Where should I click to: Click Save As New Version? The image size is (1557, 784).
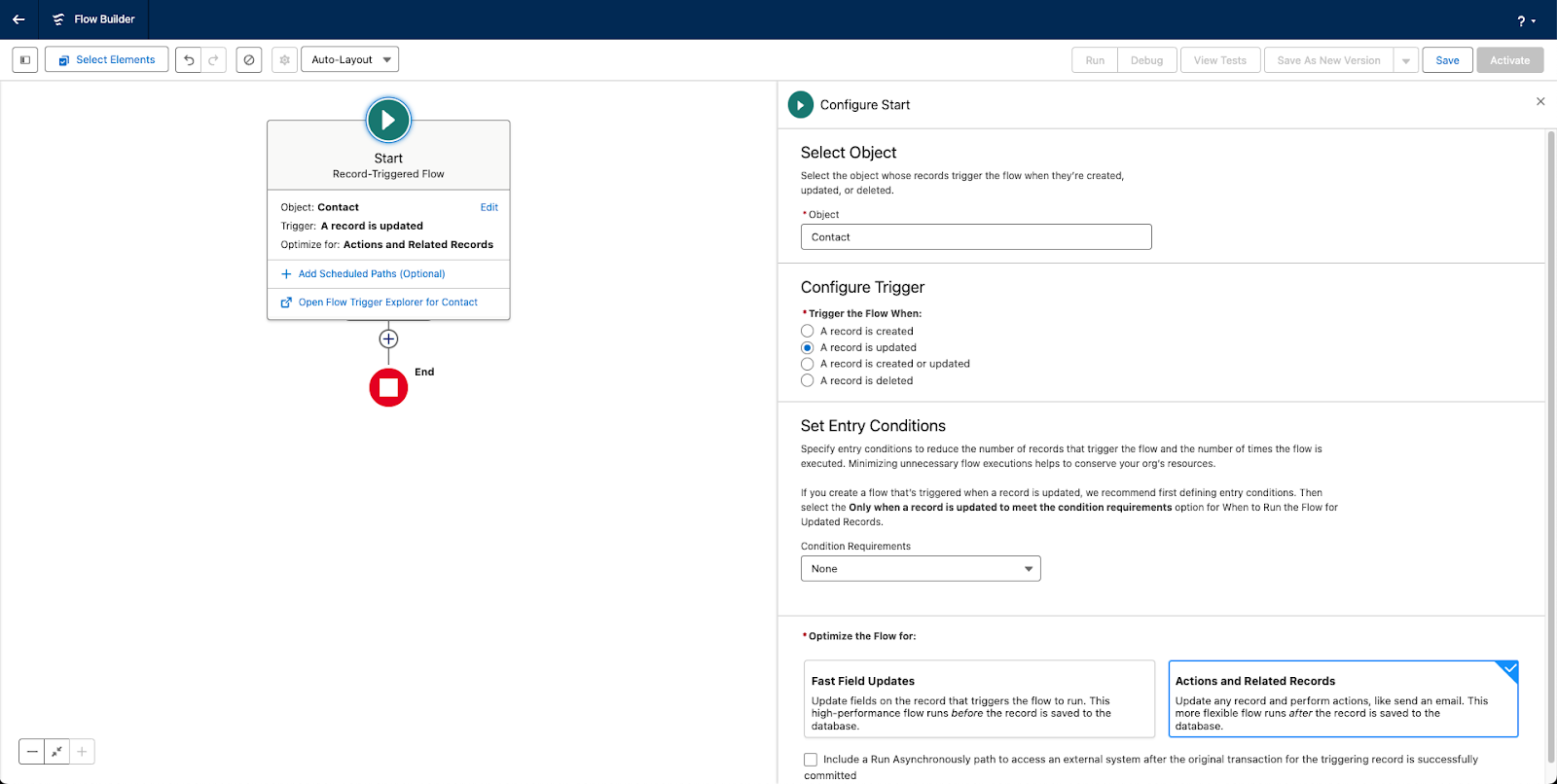1328,60
